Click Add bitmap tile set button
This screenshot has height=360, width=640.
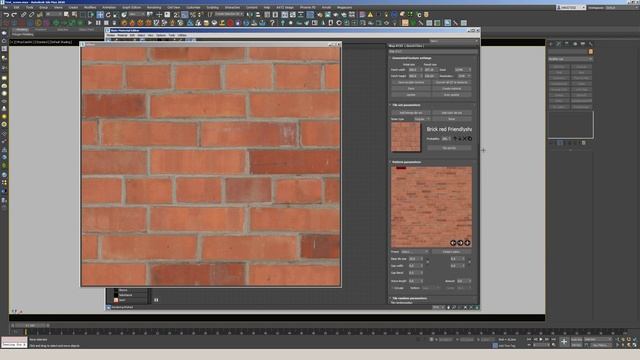coord(411,113)
